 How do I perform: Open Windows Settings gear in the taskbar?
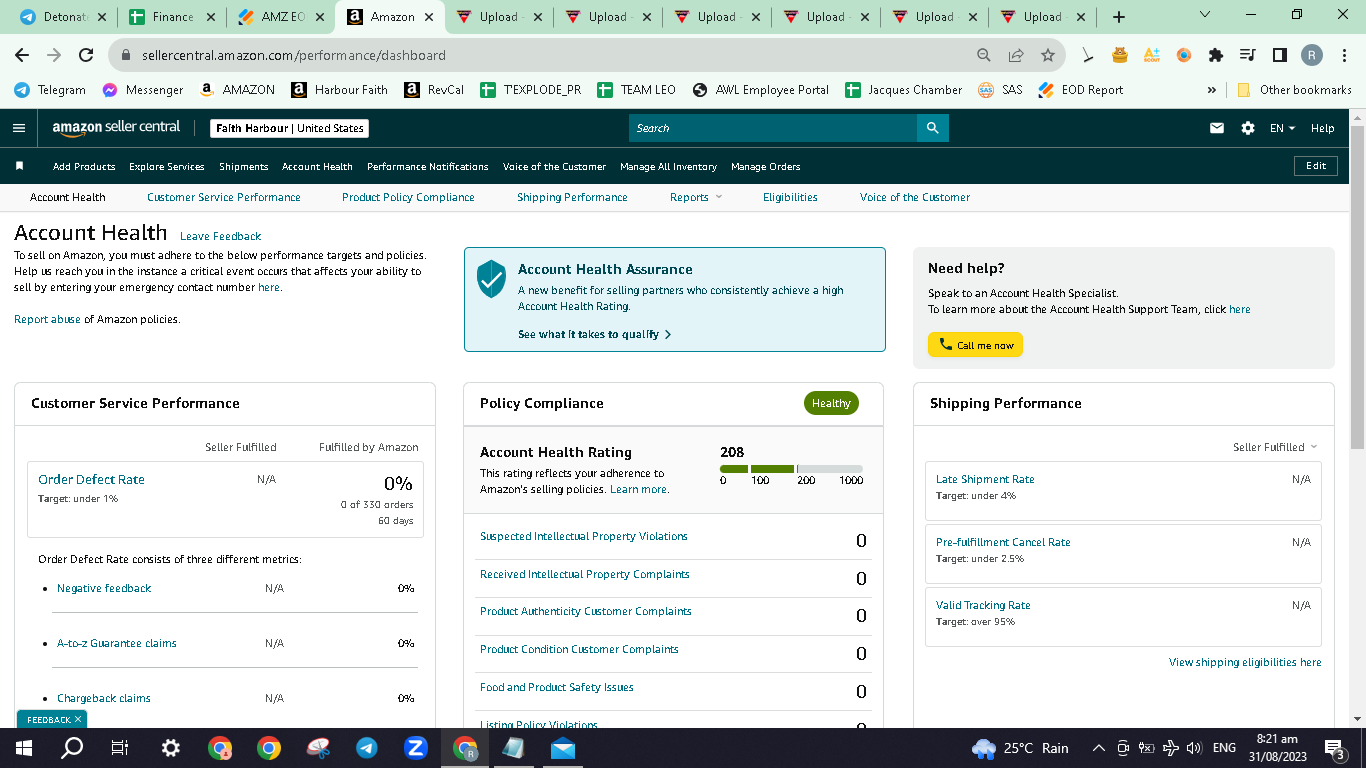(x=171, y=748)
